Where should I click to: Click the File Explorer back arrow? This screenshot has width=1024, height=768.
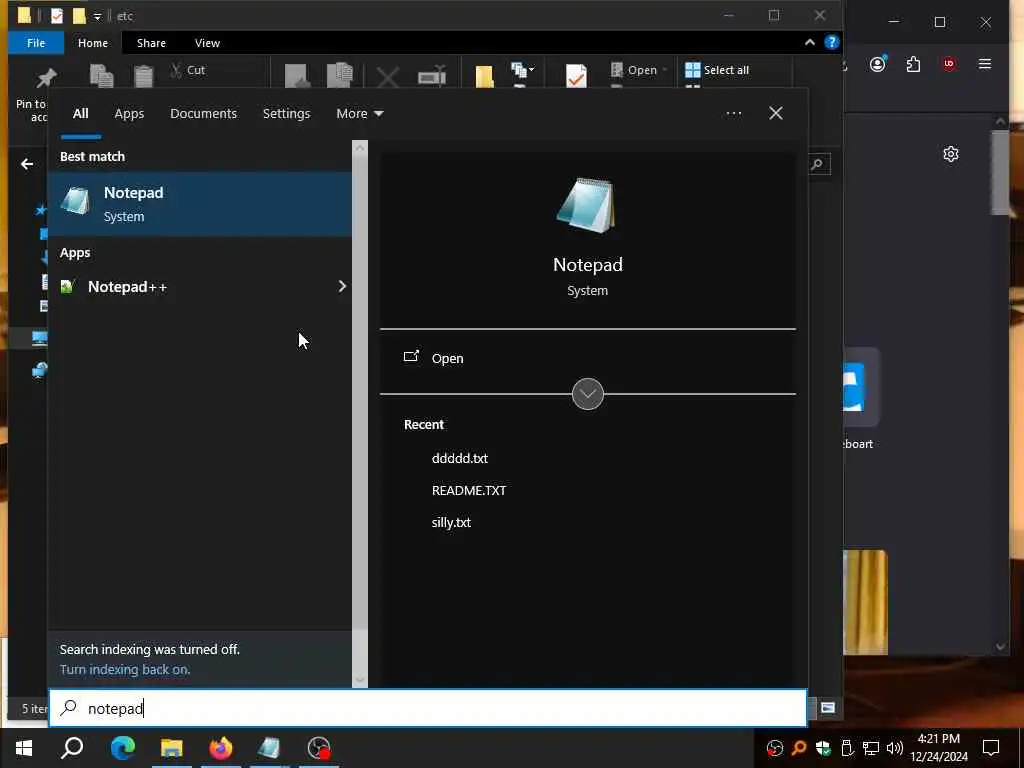(x=27, y=164)
